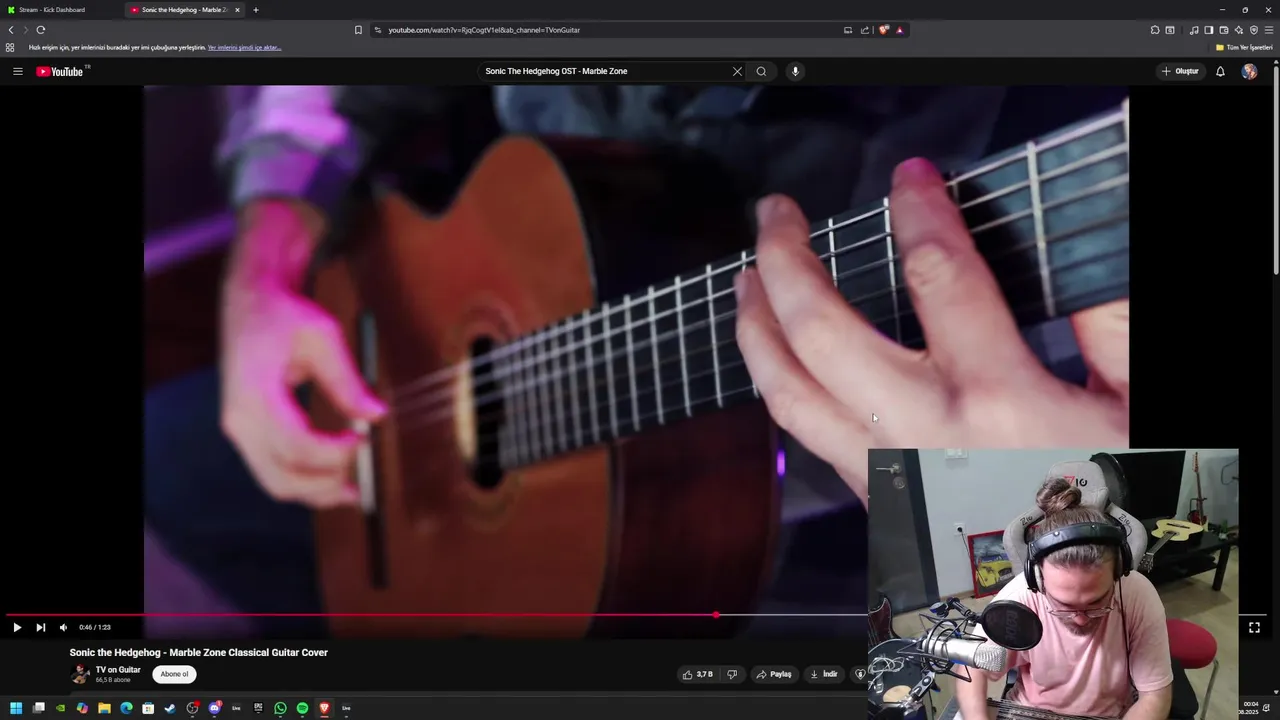1280x720 pixels.
Task: Click the Oluştur create button
Action: [x=1180, y=71]
